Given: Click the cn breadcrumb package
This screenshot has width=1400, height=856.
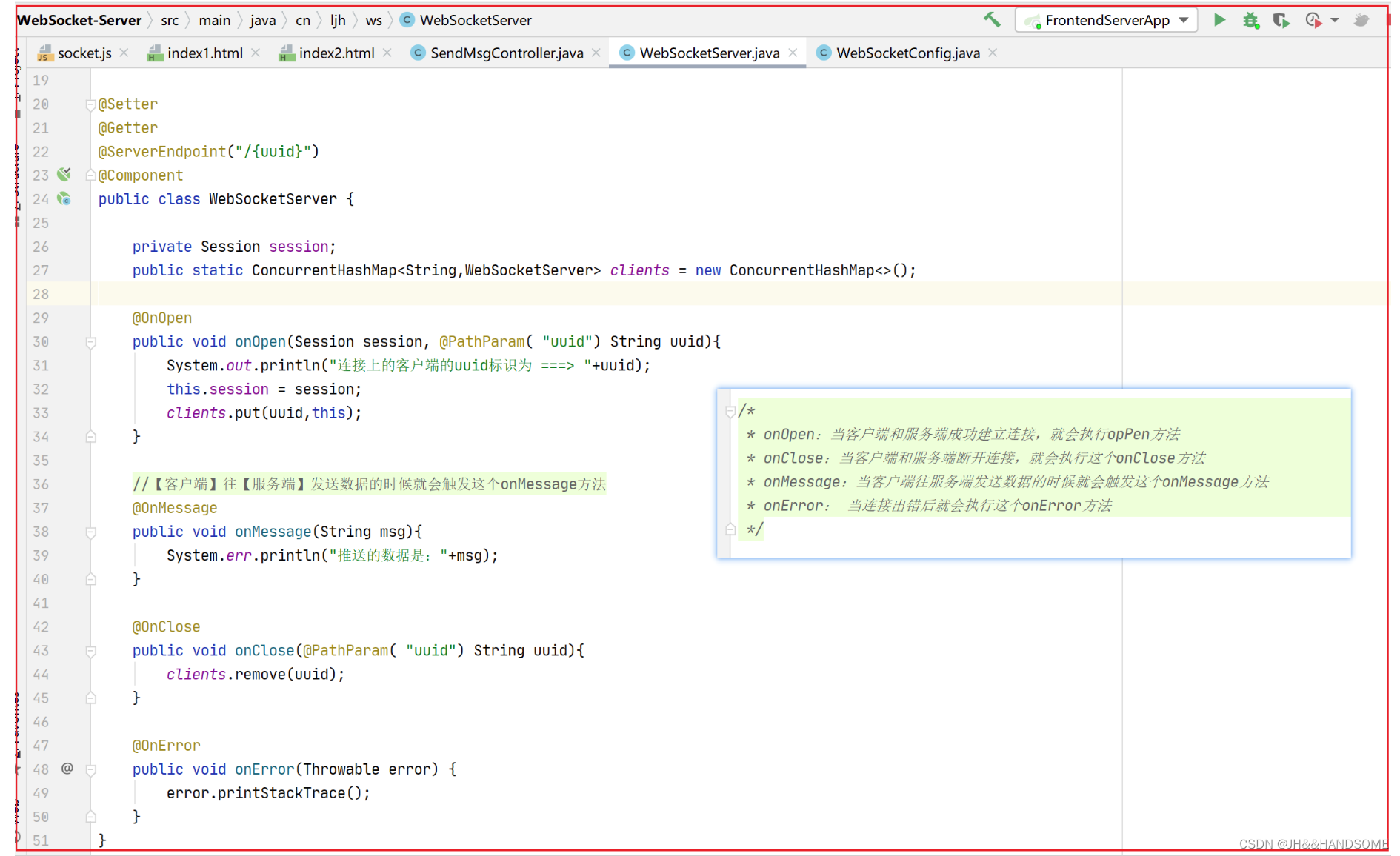Looking at the screenshot, I should click(x=303, y=20).
